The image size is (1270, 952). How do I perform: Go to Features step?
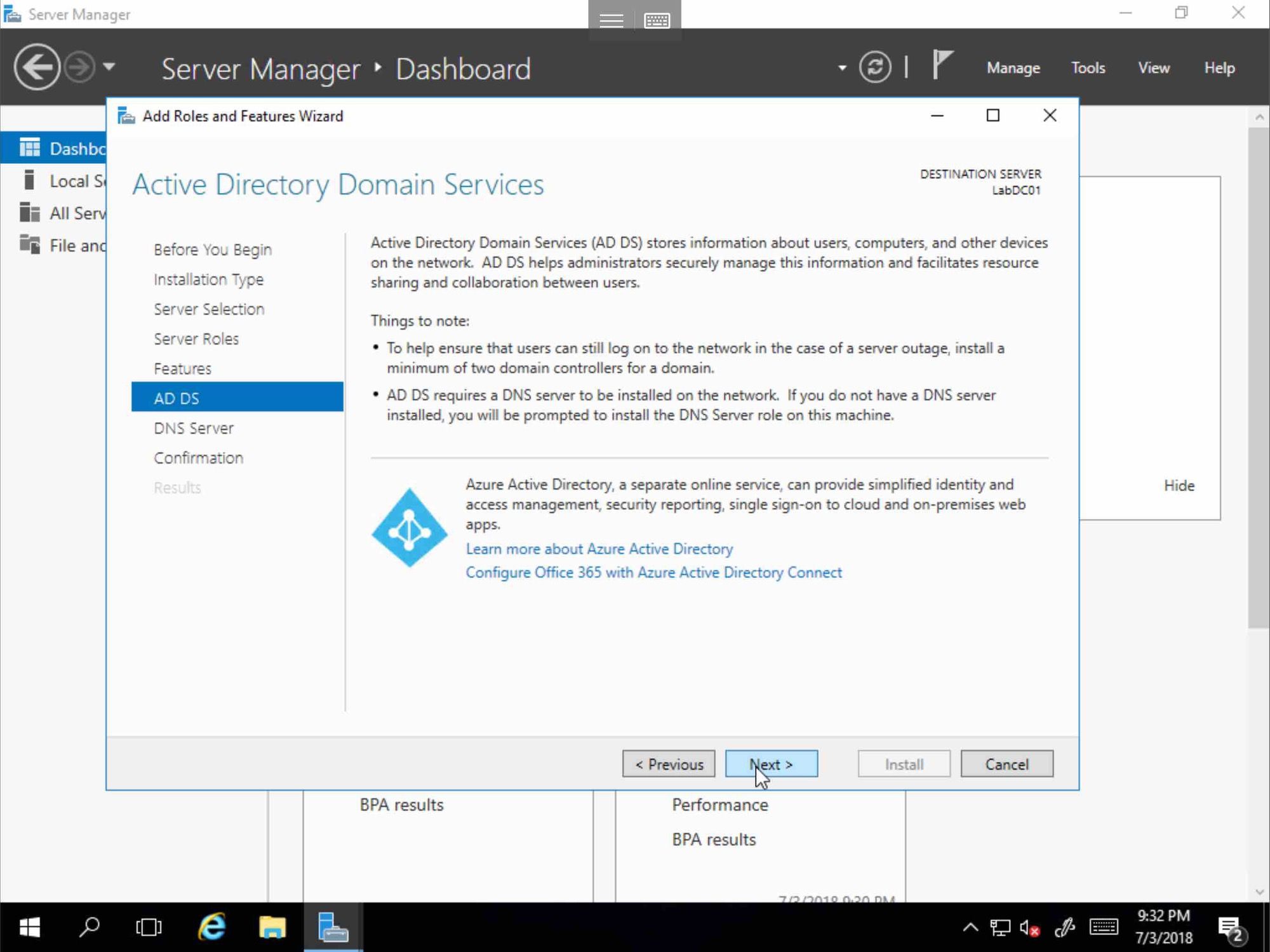click(182, 369)
